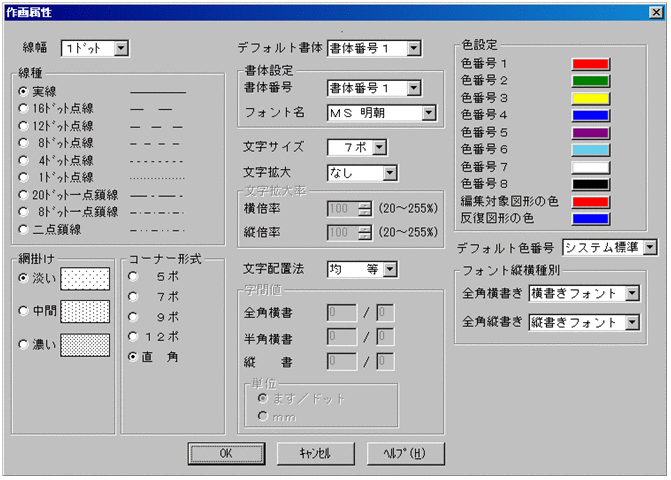671x480 pixels.
Task: Select the 20ドット一点鎖線 line type
Action: (x=23, y=195)
